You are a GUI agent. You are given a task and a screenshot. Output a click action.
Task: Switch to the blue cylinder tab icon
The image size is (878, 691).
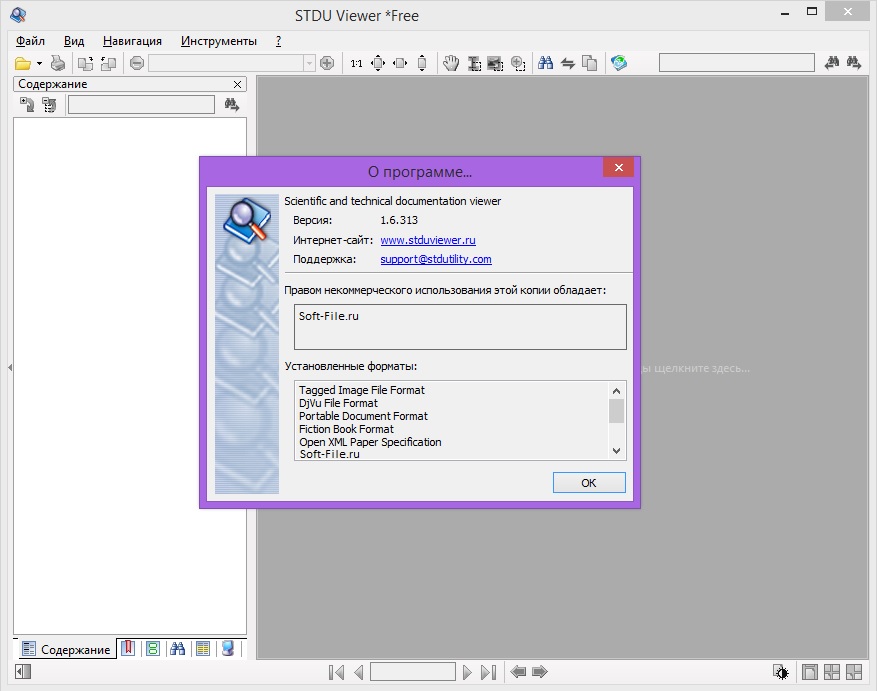click(228, 648)
